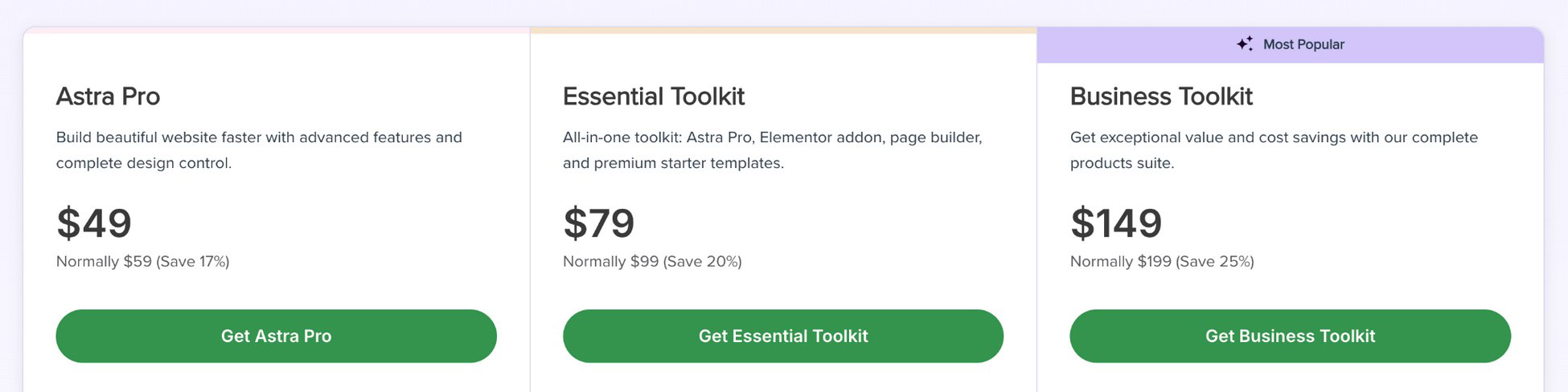The image size is (1568, 392).
Task: Click the Business Toolkit plan heading
Action: pyautogui.click(x=1161, y=96)
